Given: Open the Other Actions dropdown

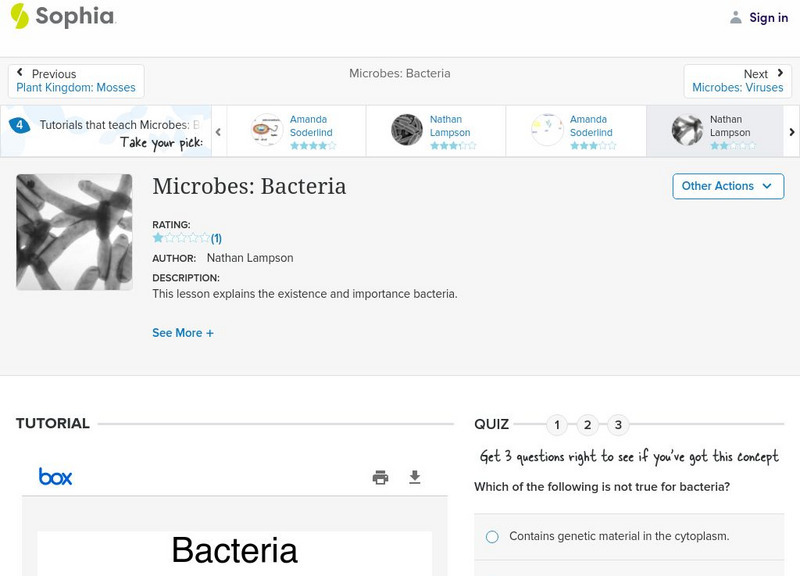Looking at the screenshot, I should pos(727,186).
